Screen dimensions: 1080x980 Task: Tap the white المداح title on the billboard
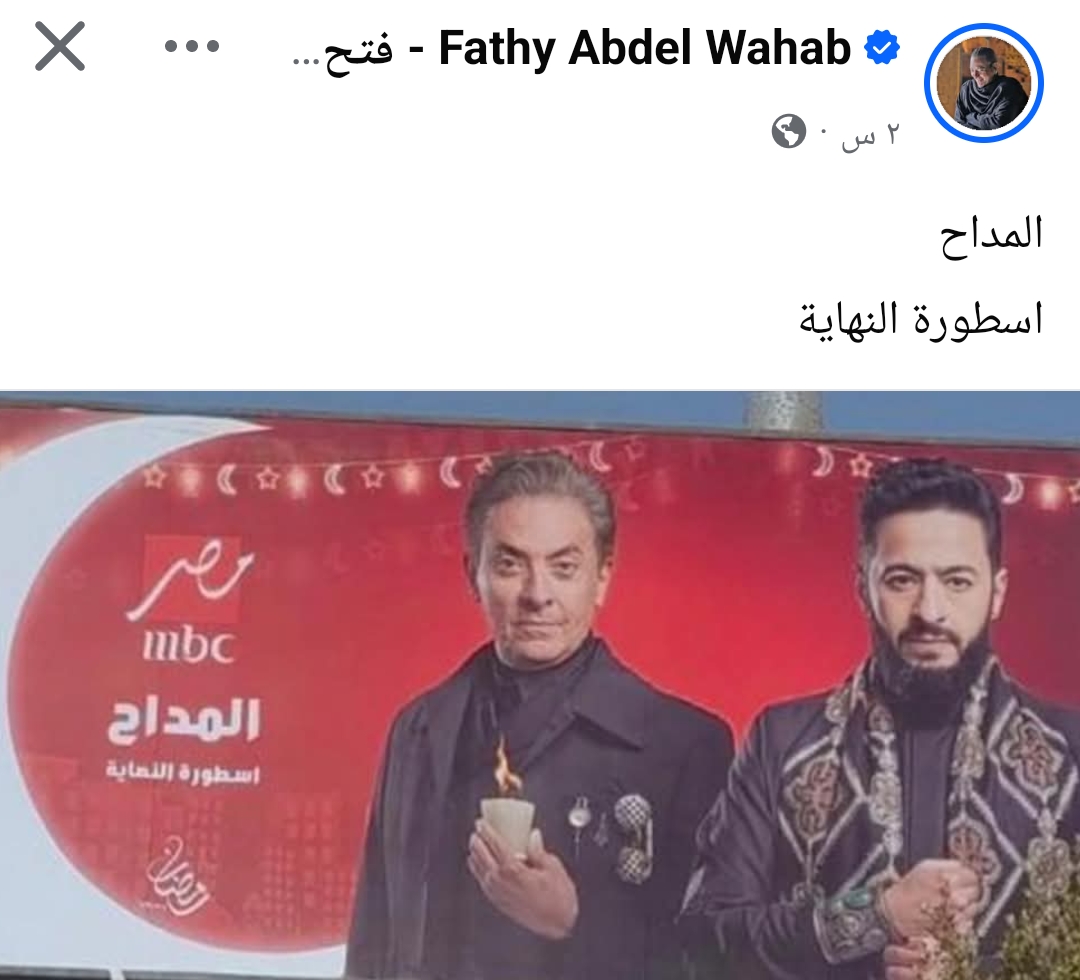183,721
